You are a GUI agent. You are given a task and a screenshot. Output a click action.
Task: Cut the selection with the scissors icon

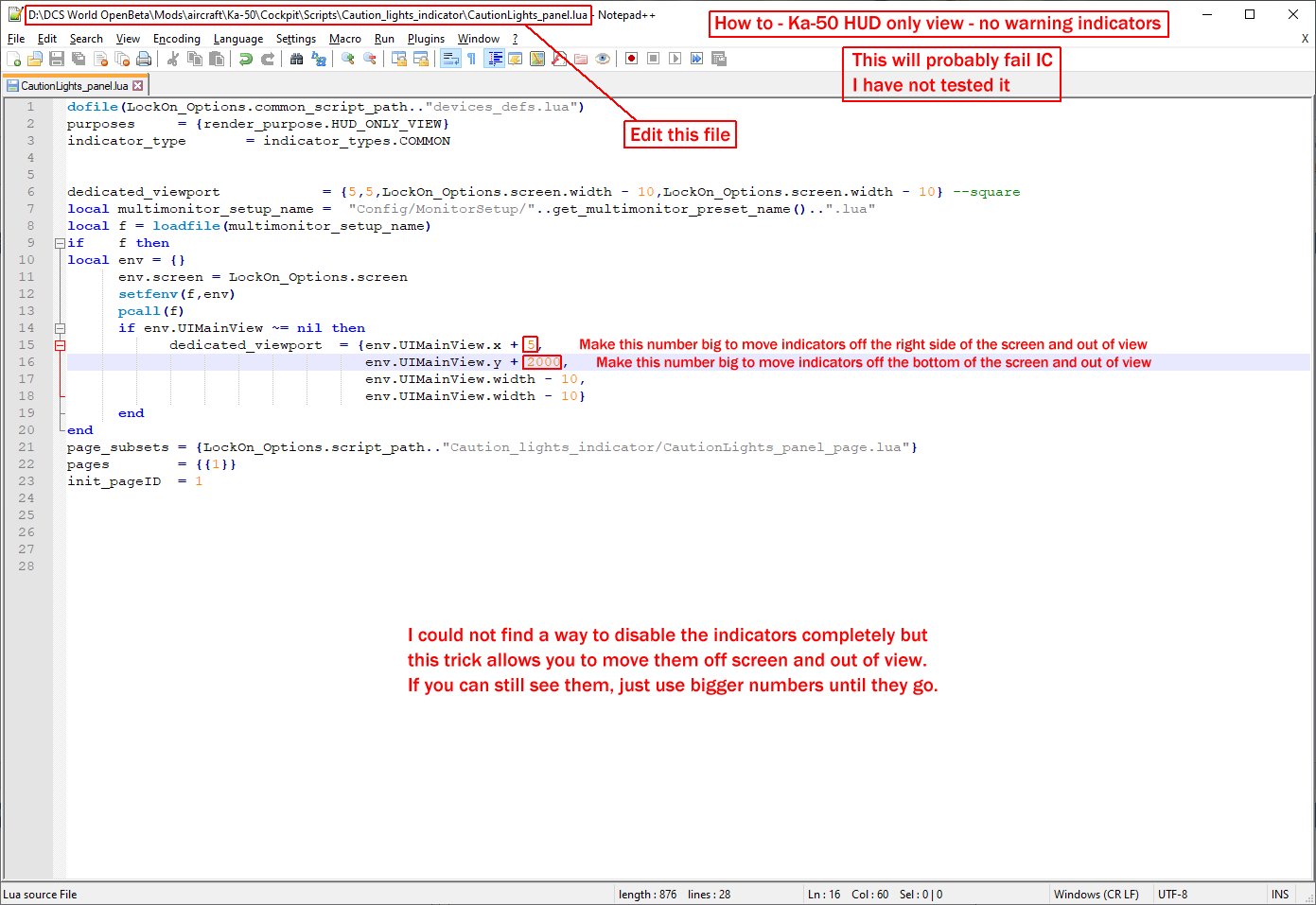(x=172, y=59)
